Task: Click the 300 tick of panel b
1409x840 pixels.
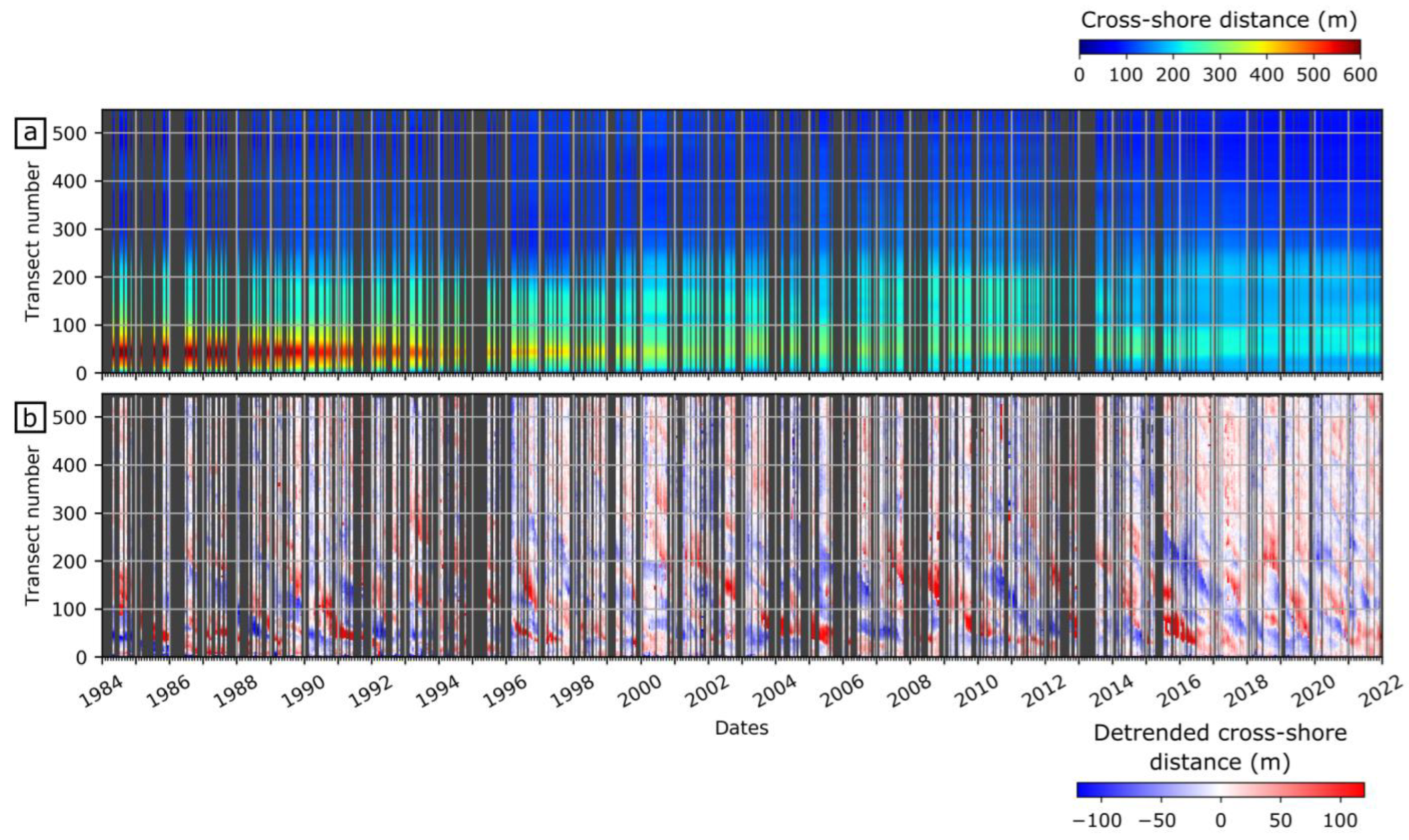Action: point(69,514)
